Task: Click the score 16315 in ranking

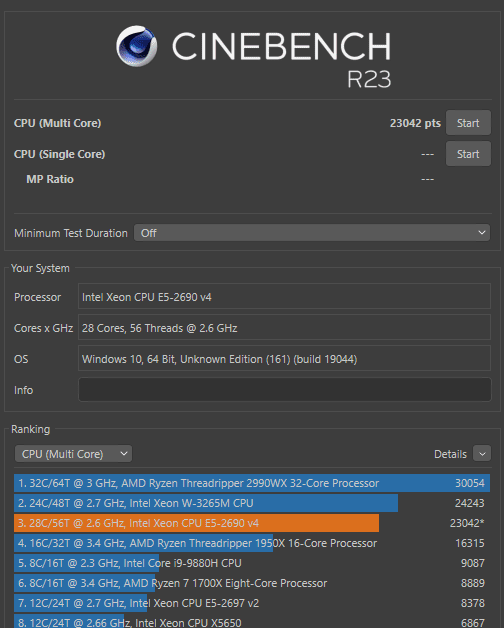Action: click(470, 543)
